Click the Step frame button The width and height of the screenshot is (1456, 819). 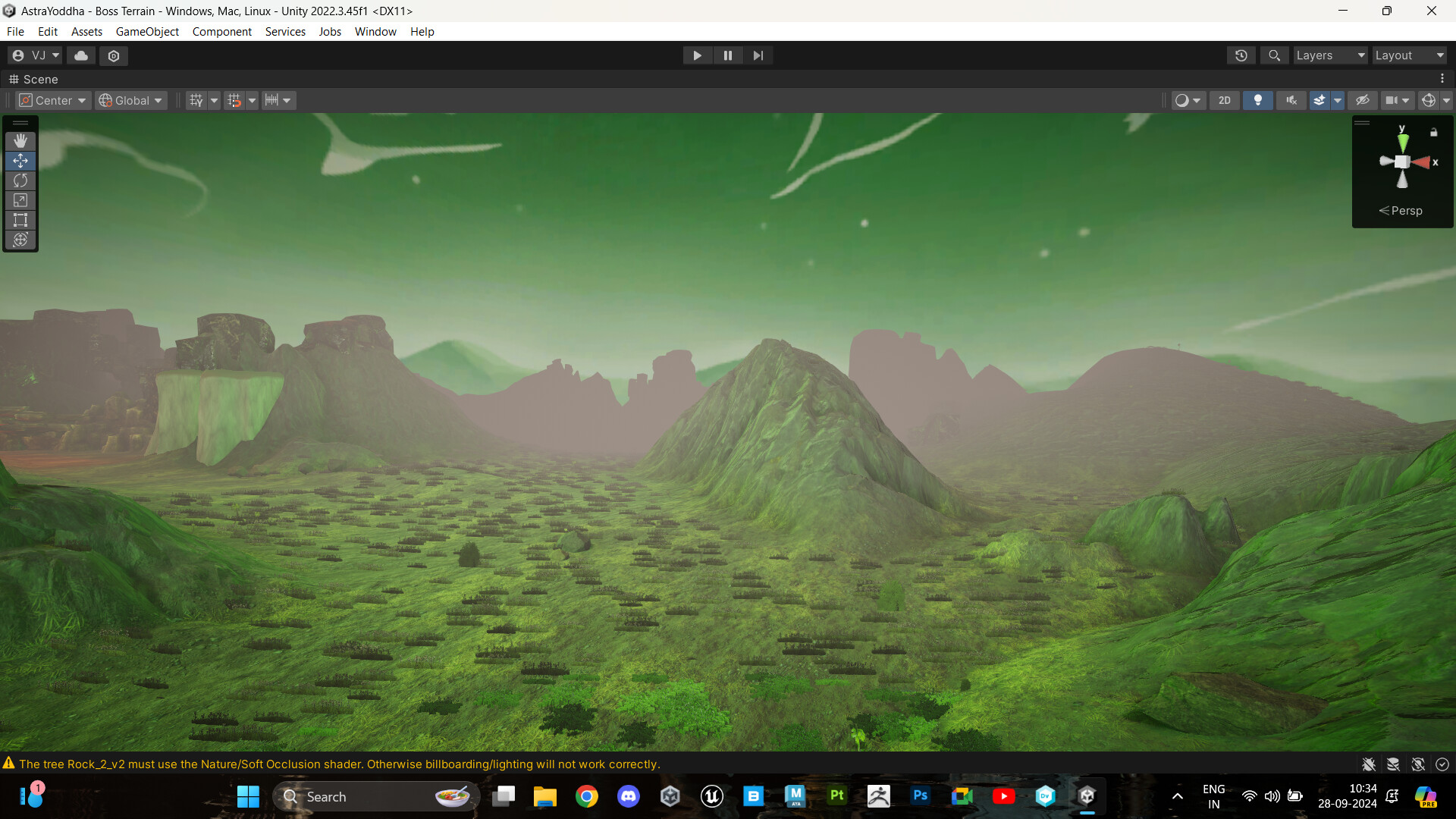(x=758, y=55)
